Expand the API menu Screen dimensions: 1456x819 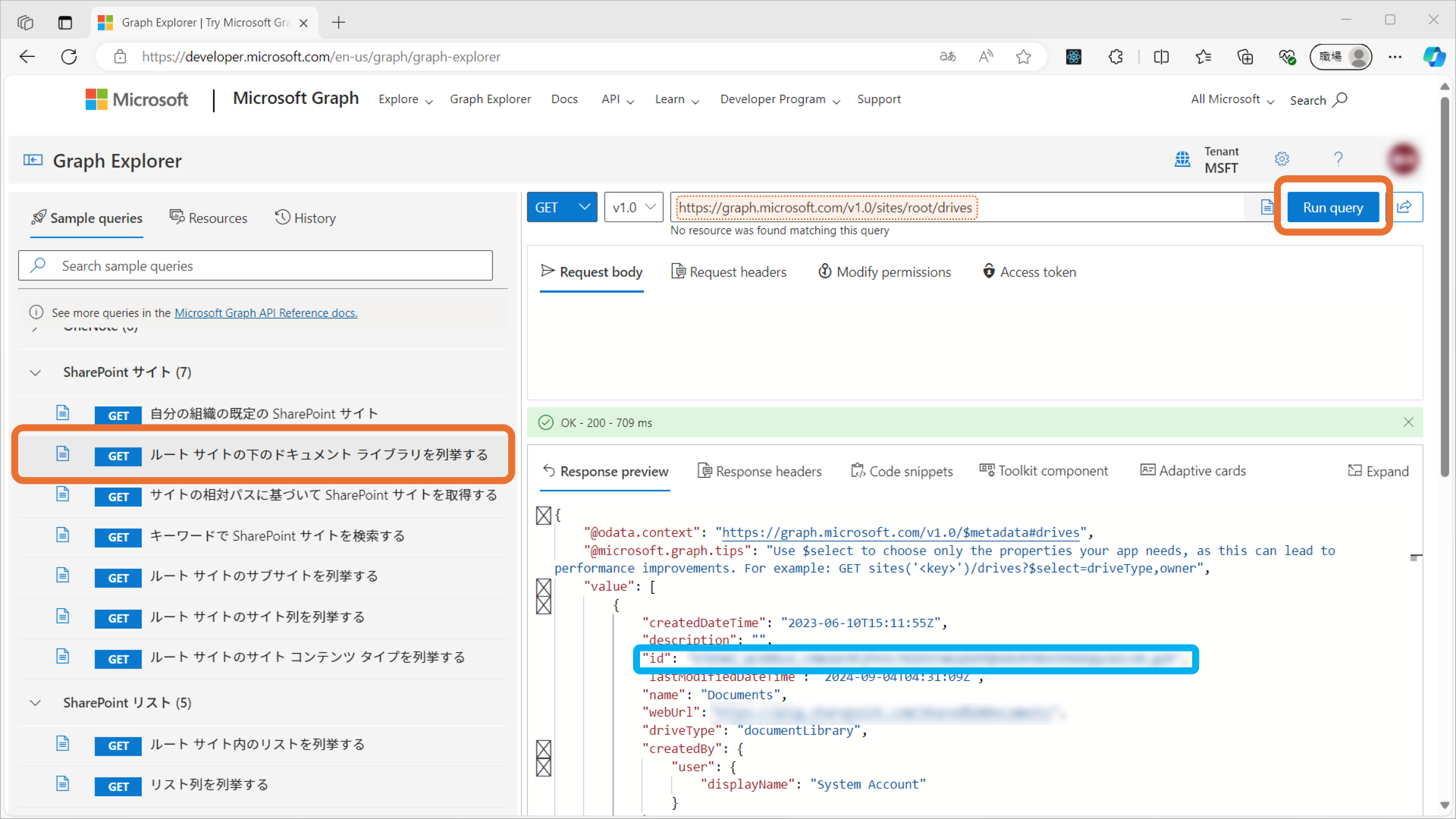(x=618, y=99)
